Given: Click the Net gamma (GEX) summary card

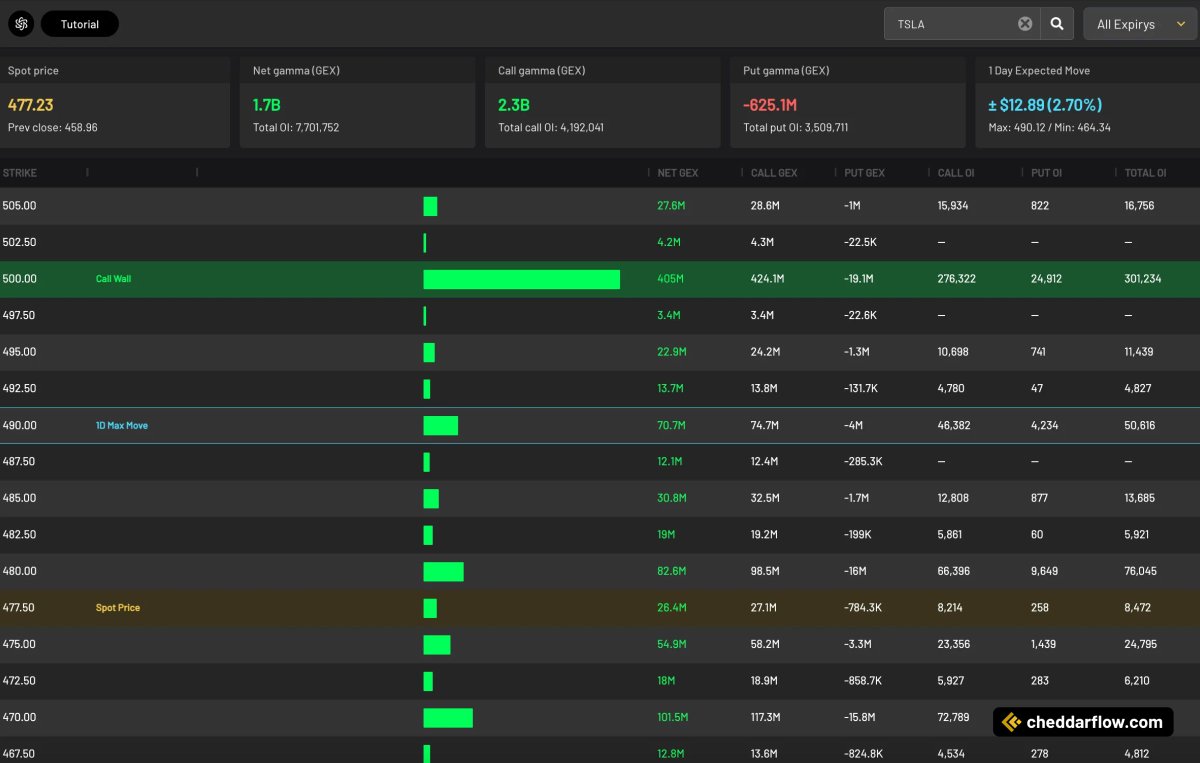Looking at the screenshot, I should [x=357, y=100].
